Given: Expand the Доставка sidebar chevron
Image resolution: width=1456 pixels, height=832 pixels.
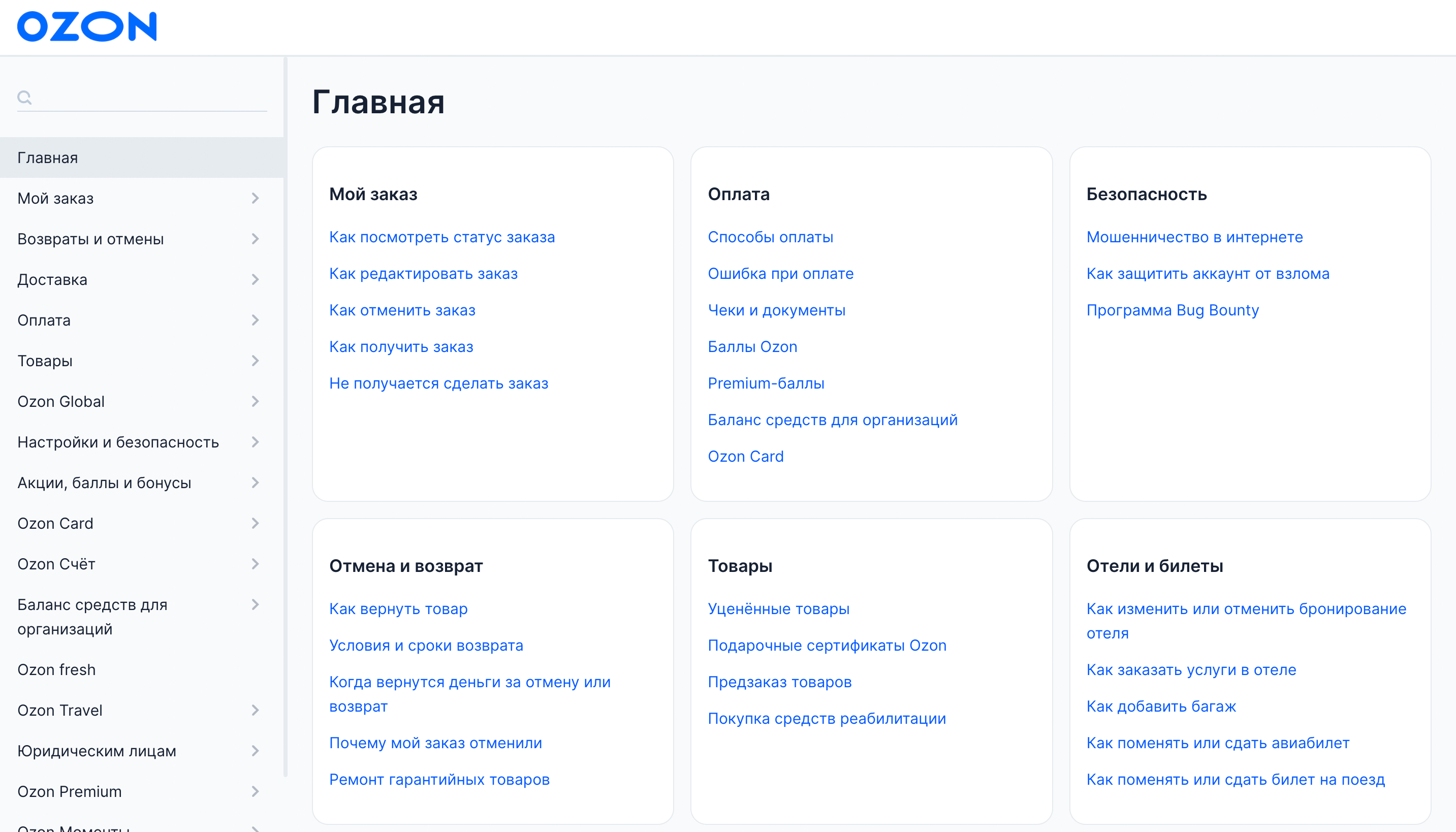Looking at the screenshot, I should pyautogui.click(x=256, y=279).
